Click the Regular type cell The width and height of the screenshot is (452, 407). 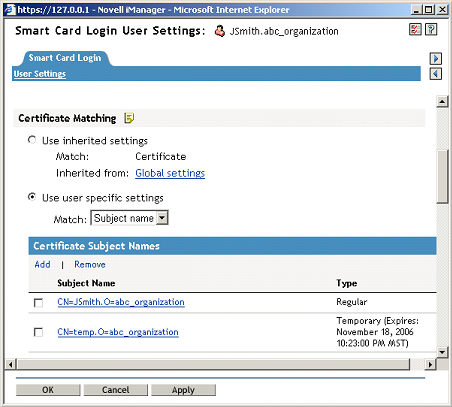point(352,302)
